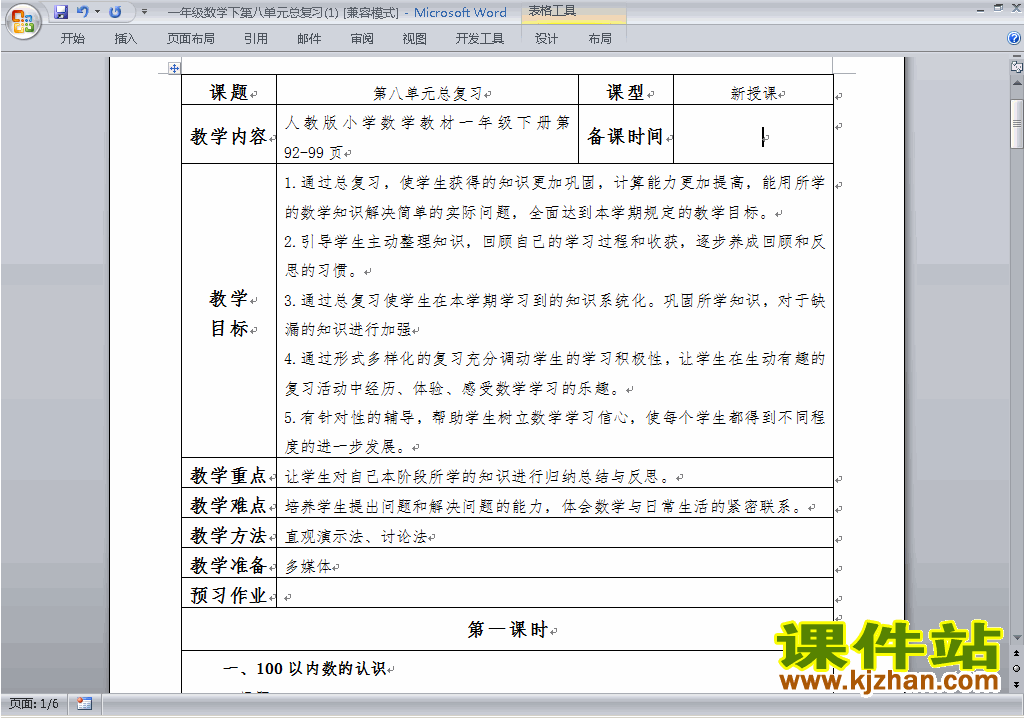Open the 邮件 ribbon tab
The width and height of the screenshot is (1024, 718).
point(309,39)
